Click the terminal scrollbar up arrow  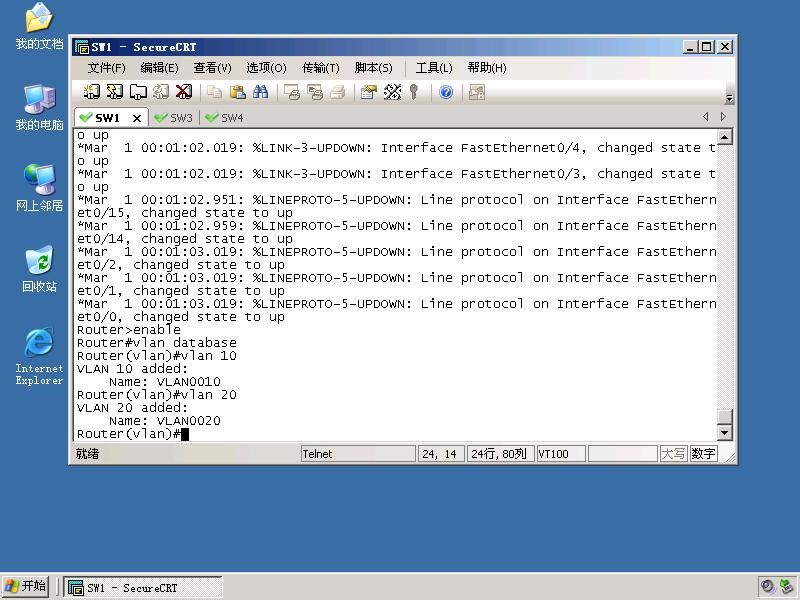(x=725, y=137)
